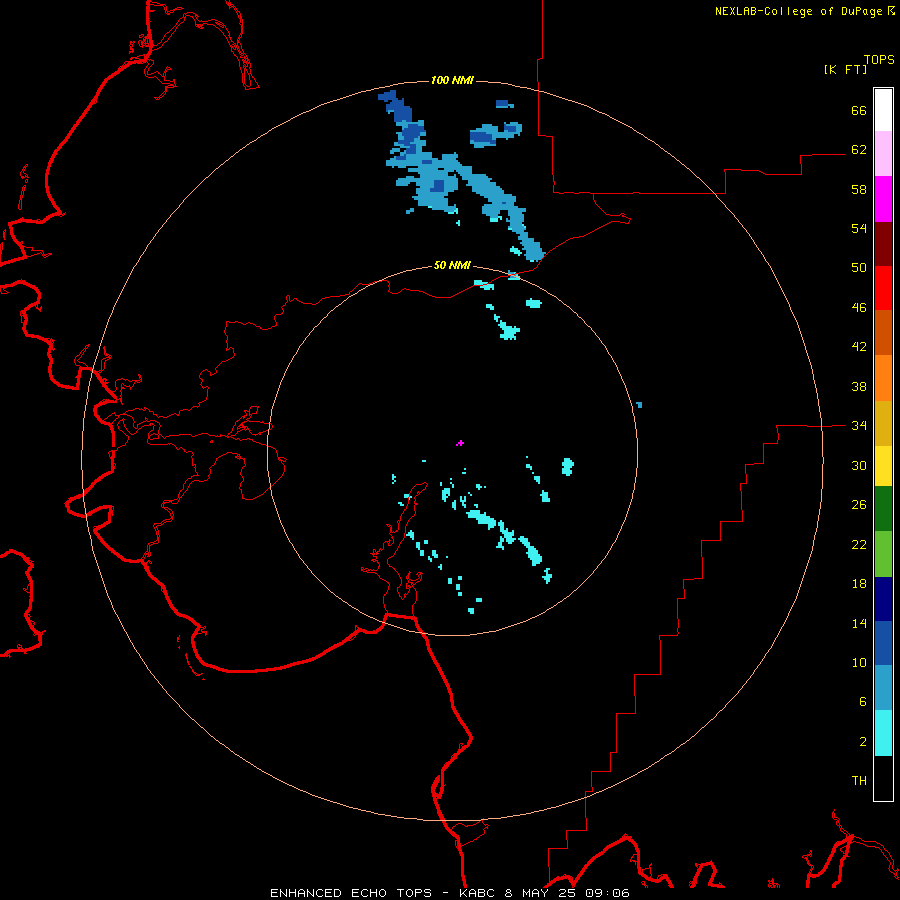Click the "100 NMI" range ring label
Viewport: 900px width, 900px height.
[452, 80]
